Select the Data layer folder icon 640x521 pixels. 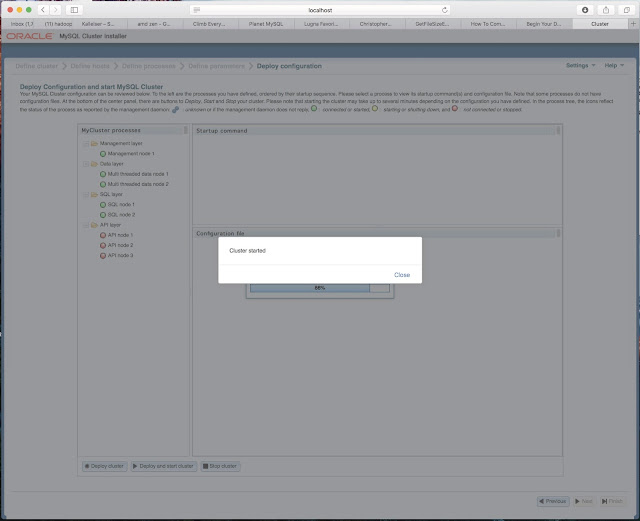(x=94, y=164)
